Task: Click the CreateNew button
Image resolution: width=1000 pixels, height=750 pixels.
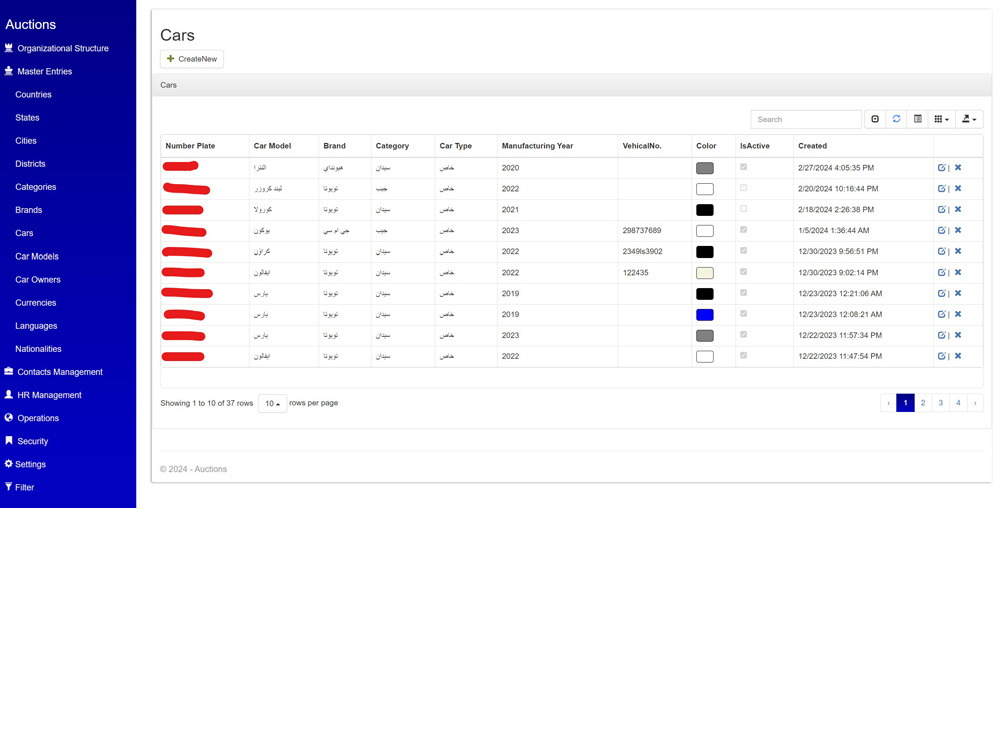Action: (192, 59)
